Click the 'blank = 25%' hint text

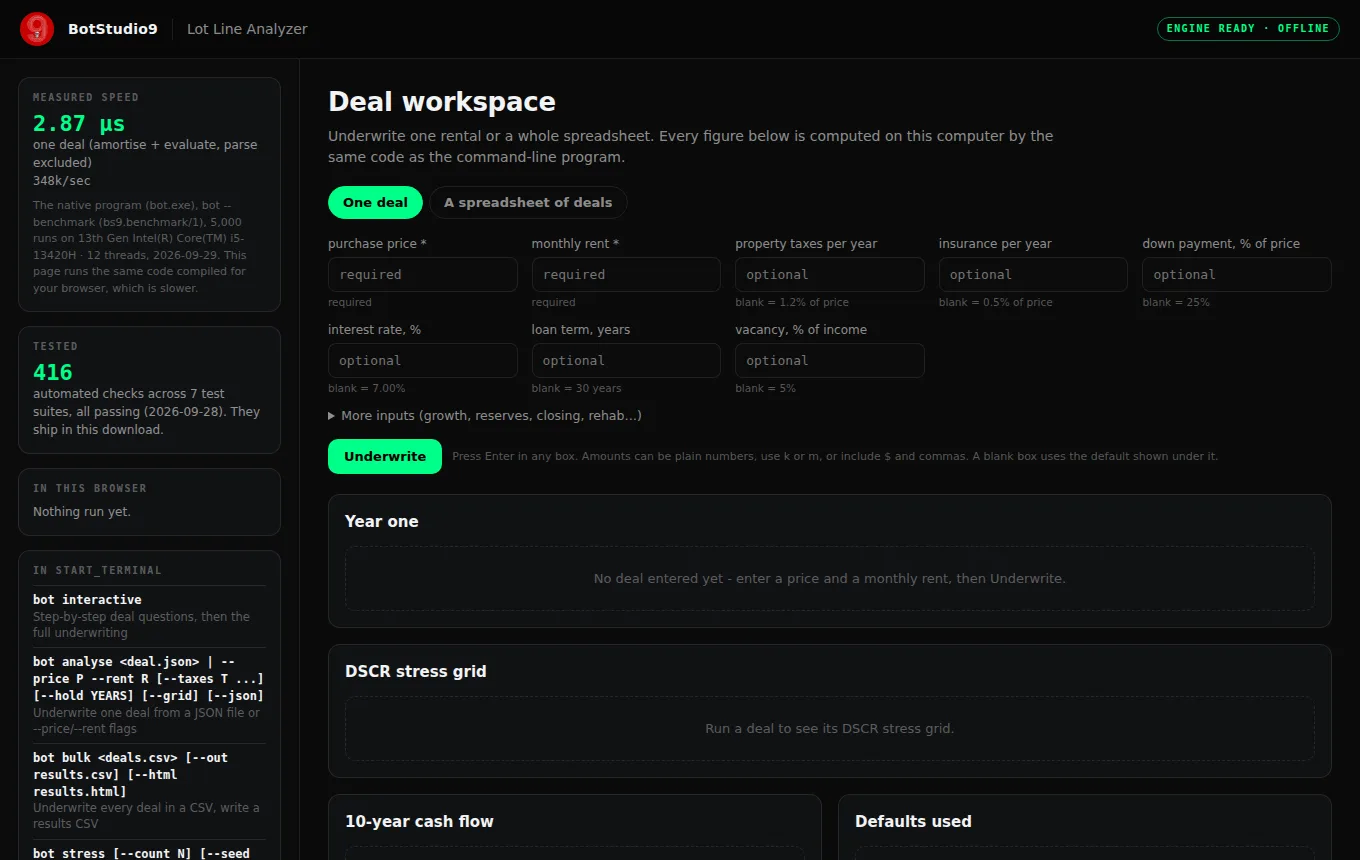(x=1176, y=302)
